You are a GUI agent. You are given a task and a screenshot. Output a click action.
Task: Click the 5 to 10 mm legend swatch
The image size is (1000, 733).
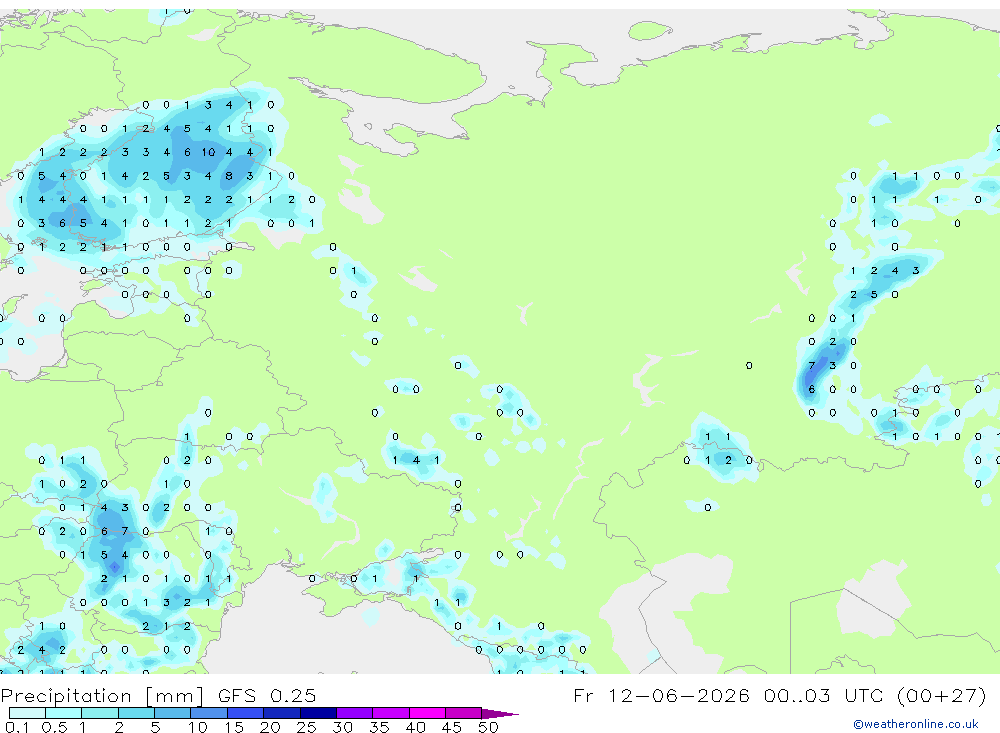click(173, 713)
